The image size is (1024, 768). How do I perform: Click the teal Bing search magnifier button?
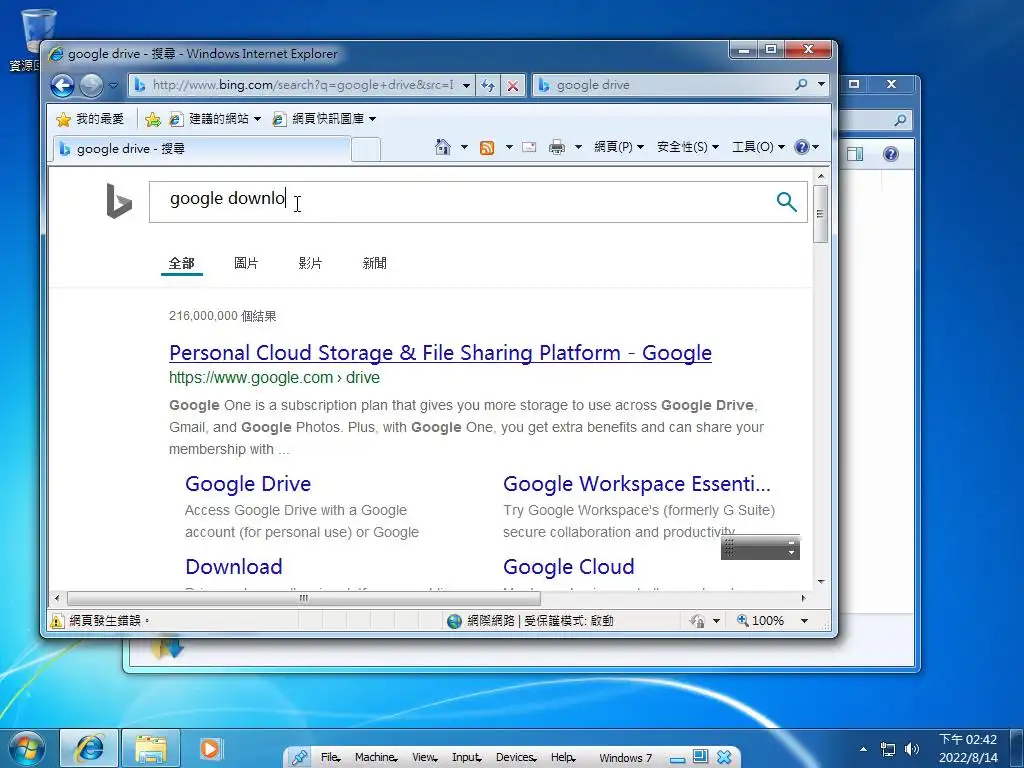(787, 202)
